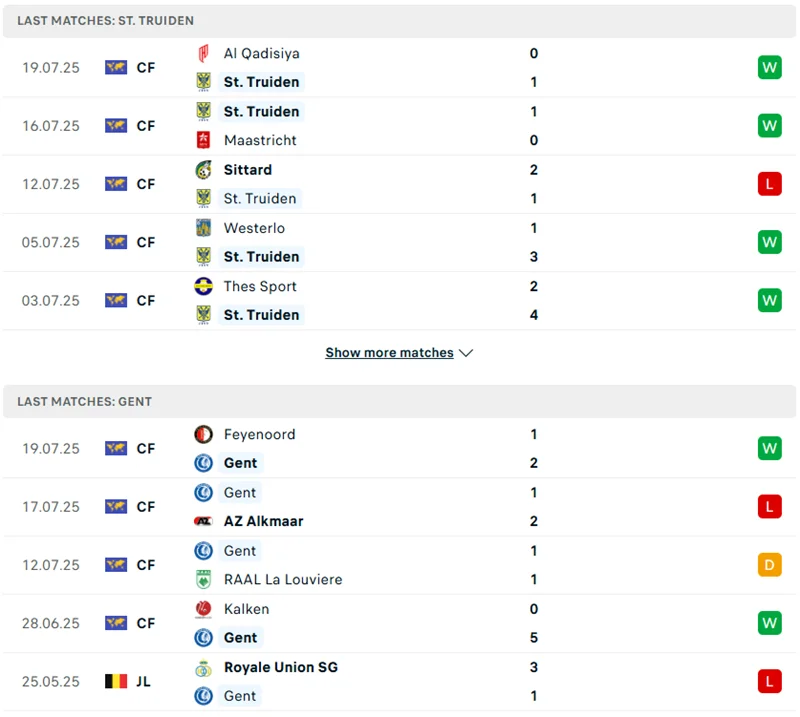
Task: Select the Last Matches: Gent header
Action: [85, 402]
